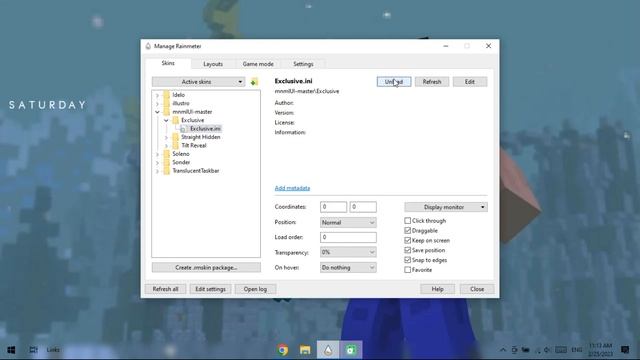Open the Transparency dropdown
Image resolution: width=640 pixels, height=360 pixels.
point(348,252)
